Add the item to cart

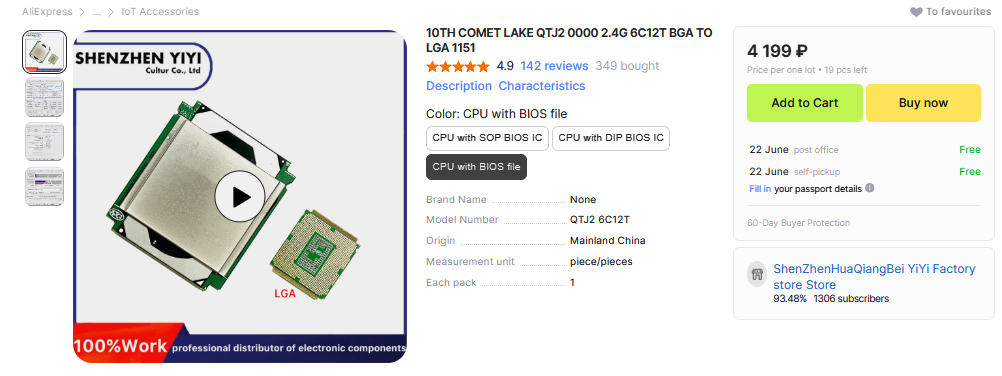pos(805,103)
